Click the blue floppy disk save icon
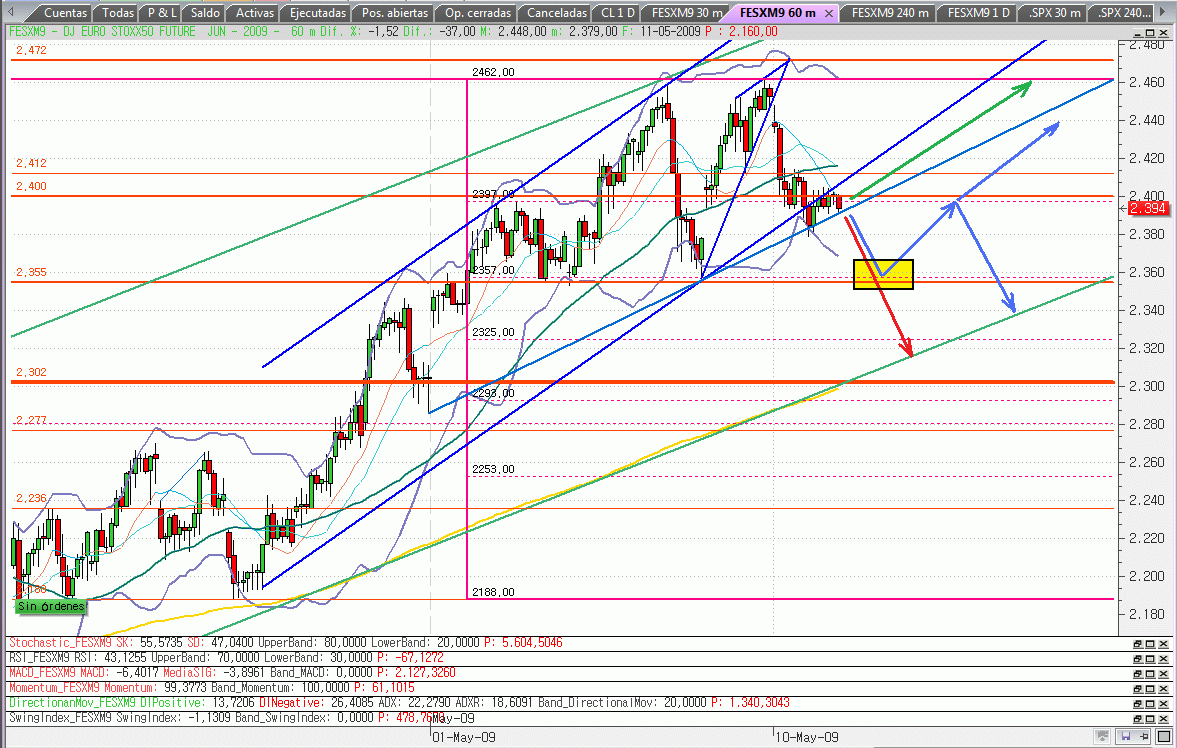The image size is (1177, 748). tap(1125, 737)
